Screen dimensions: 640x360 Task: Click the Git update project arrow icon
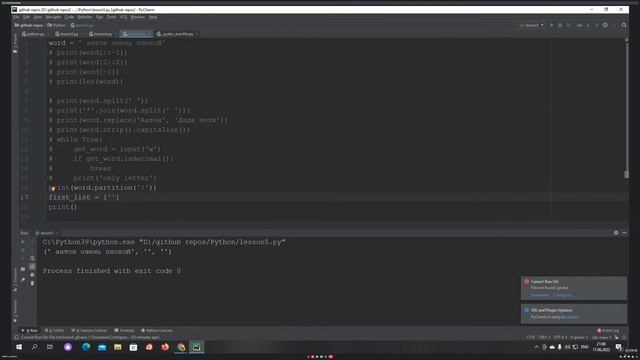pyautogui.click(x=588, y=25)
